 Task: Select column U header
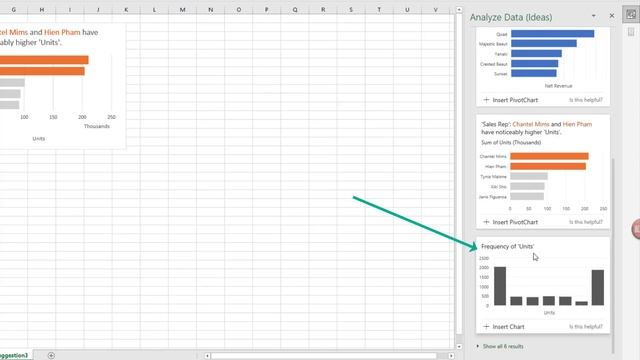[x=407, y=9]
